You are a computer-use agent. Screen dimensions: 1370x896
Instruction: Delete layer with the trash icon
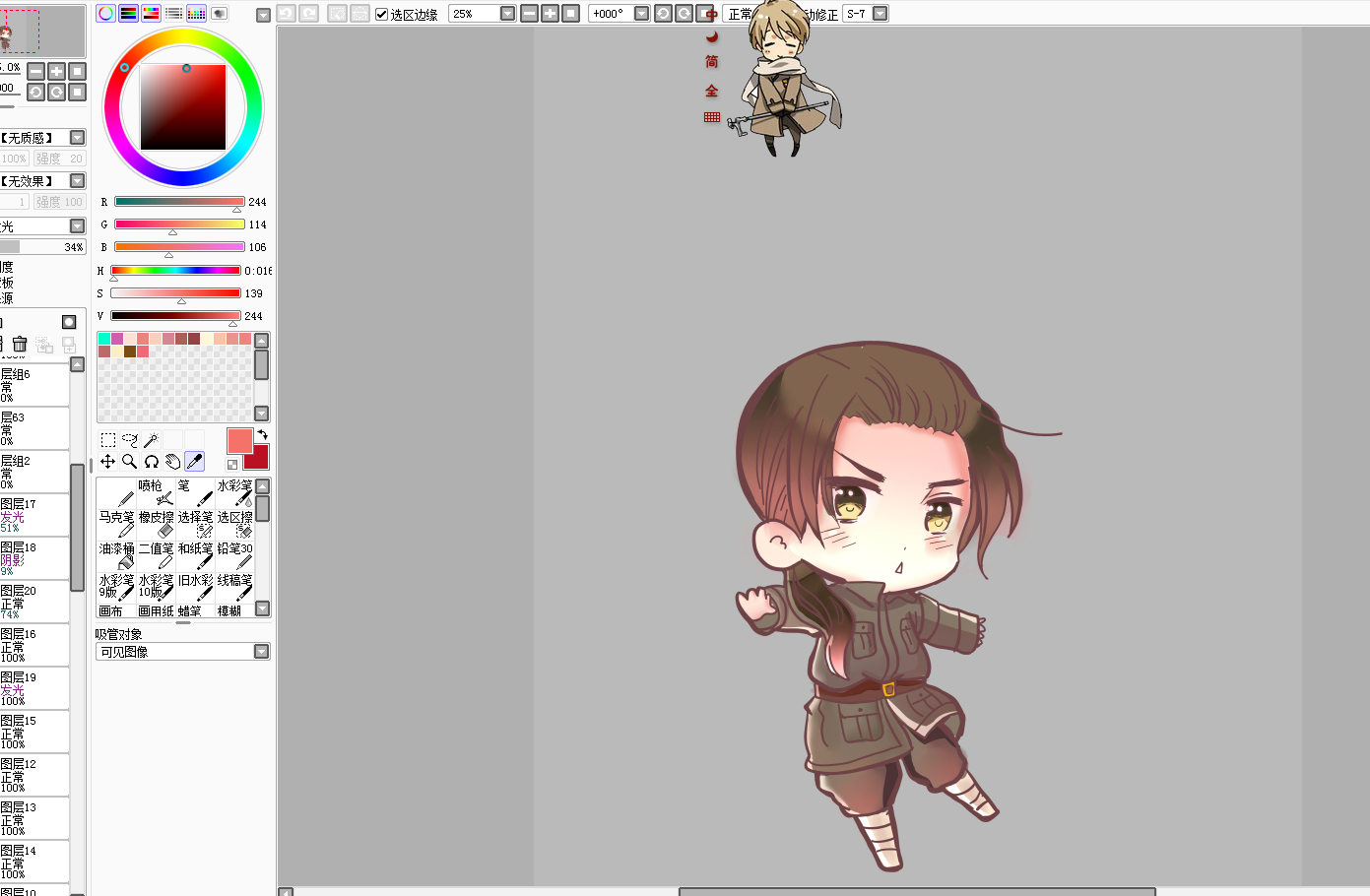(20, 345)
